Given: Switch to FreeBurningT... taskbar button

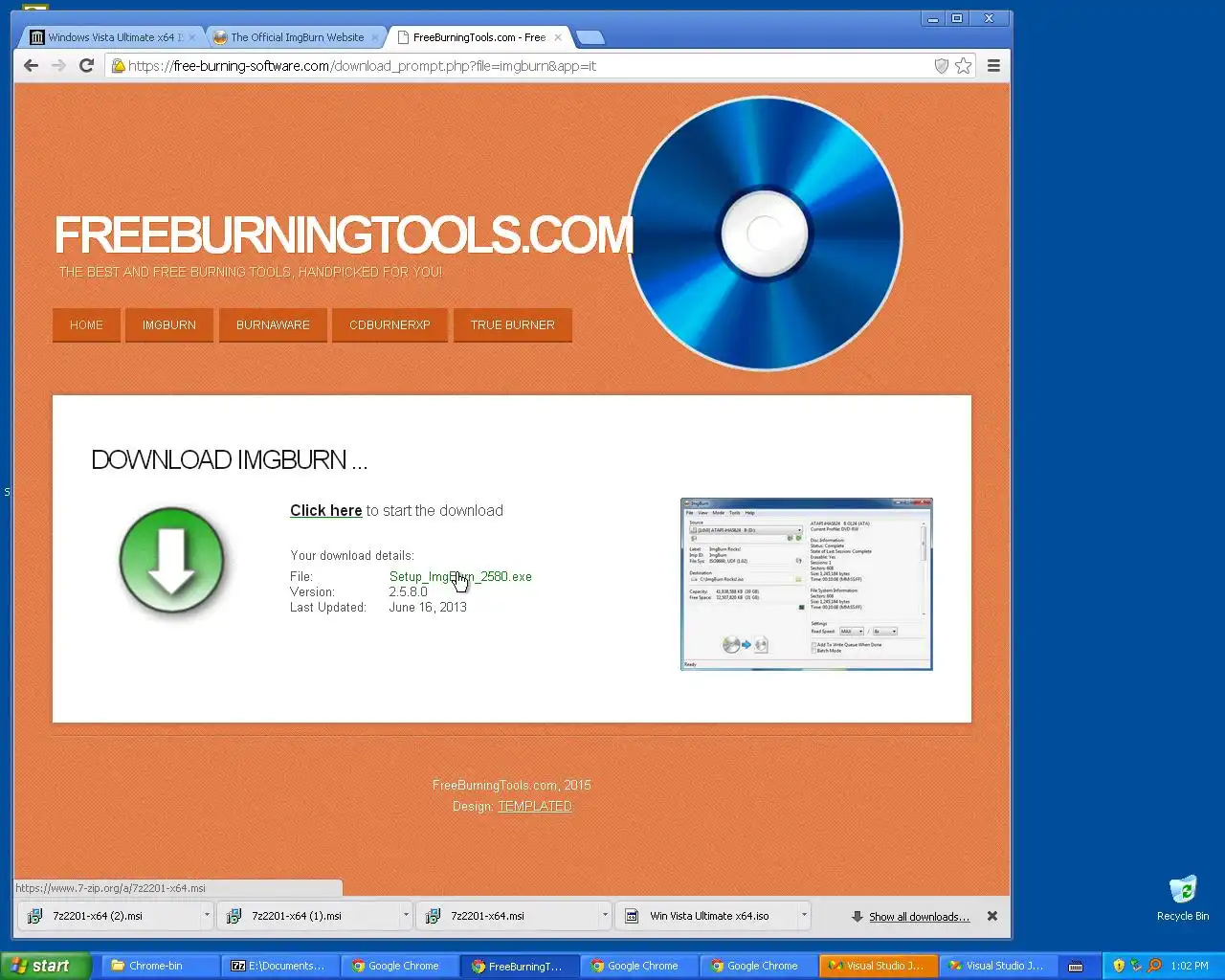Looking at the screenshot, I should tap(520, 966).
